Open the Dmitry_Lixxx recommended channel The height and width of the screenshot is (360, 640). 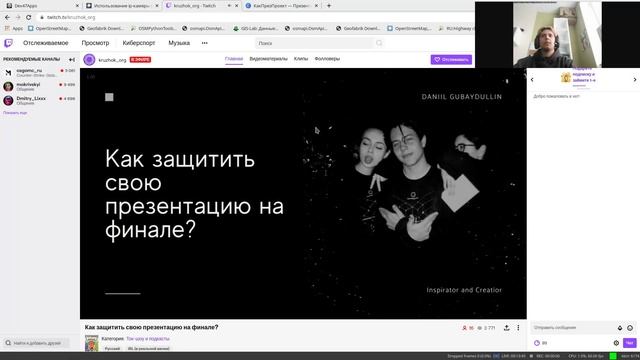coord(39,100)
